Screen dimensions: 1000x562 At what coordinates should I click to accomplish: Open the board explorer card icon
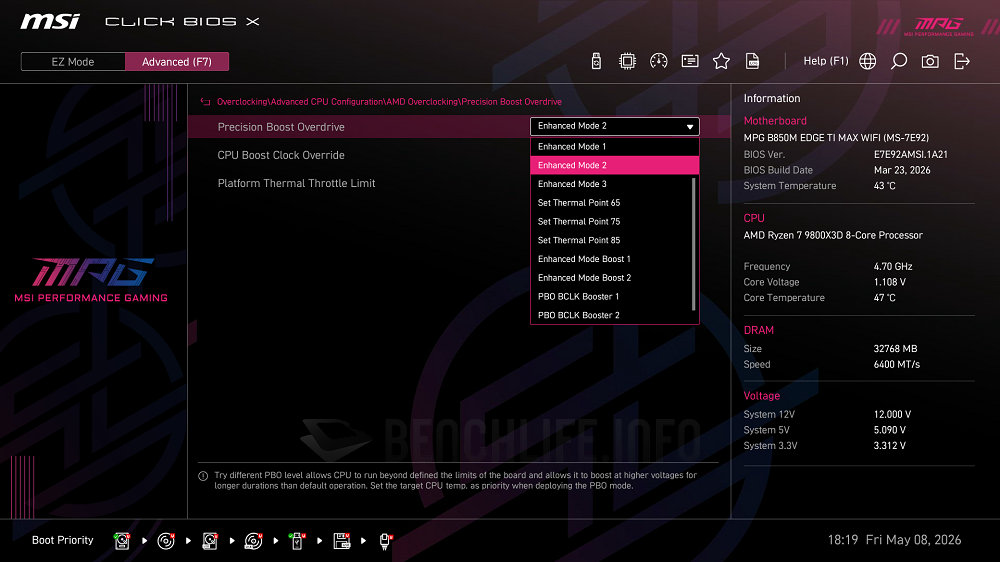pos(690,61)
